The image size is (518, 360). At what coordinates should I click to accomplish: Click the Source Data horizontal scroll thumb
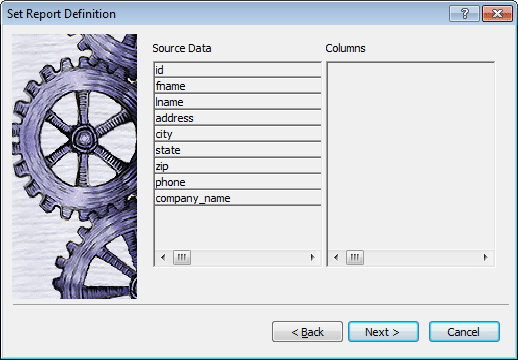coord(182,257)
